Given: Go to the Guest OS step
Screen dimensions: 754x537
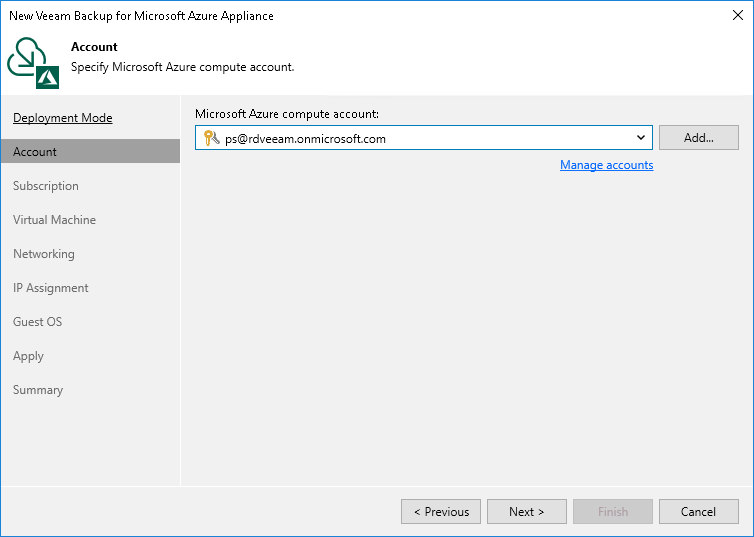Looking at the screenshot, I should (x=38, y=322).
